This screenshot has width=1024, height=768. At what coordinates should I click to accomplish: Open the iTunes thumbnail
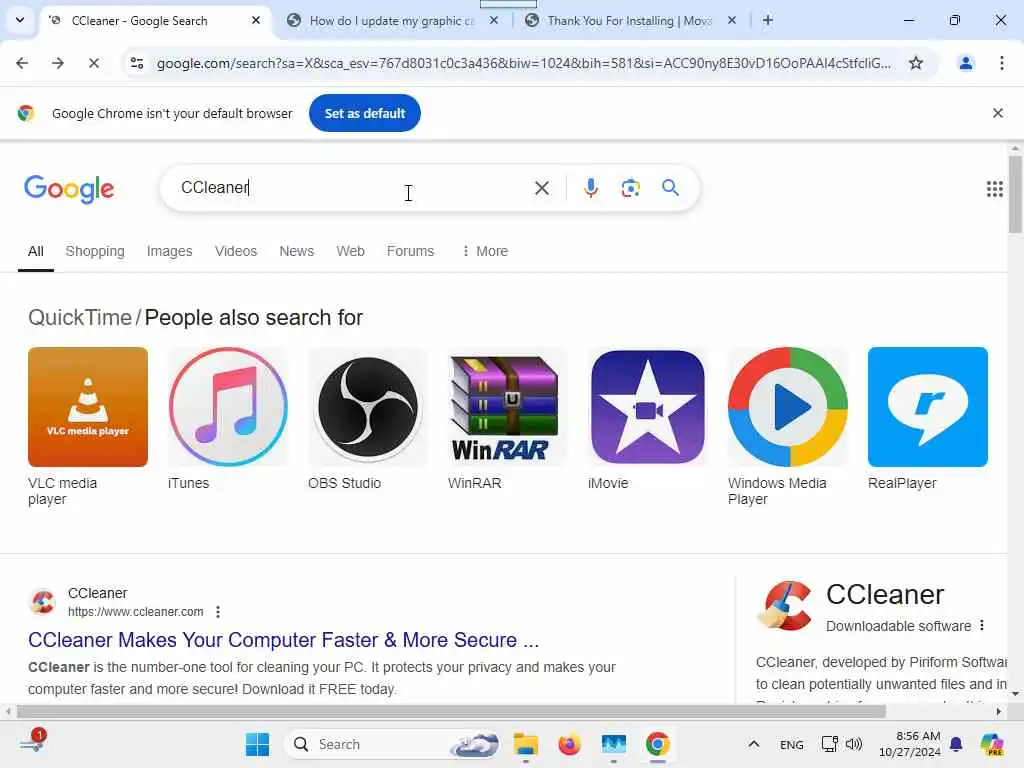click(x=228, y=406)
